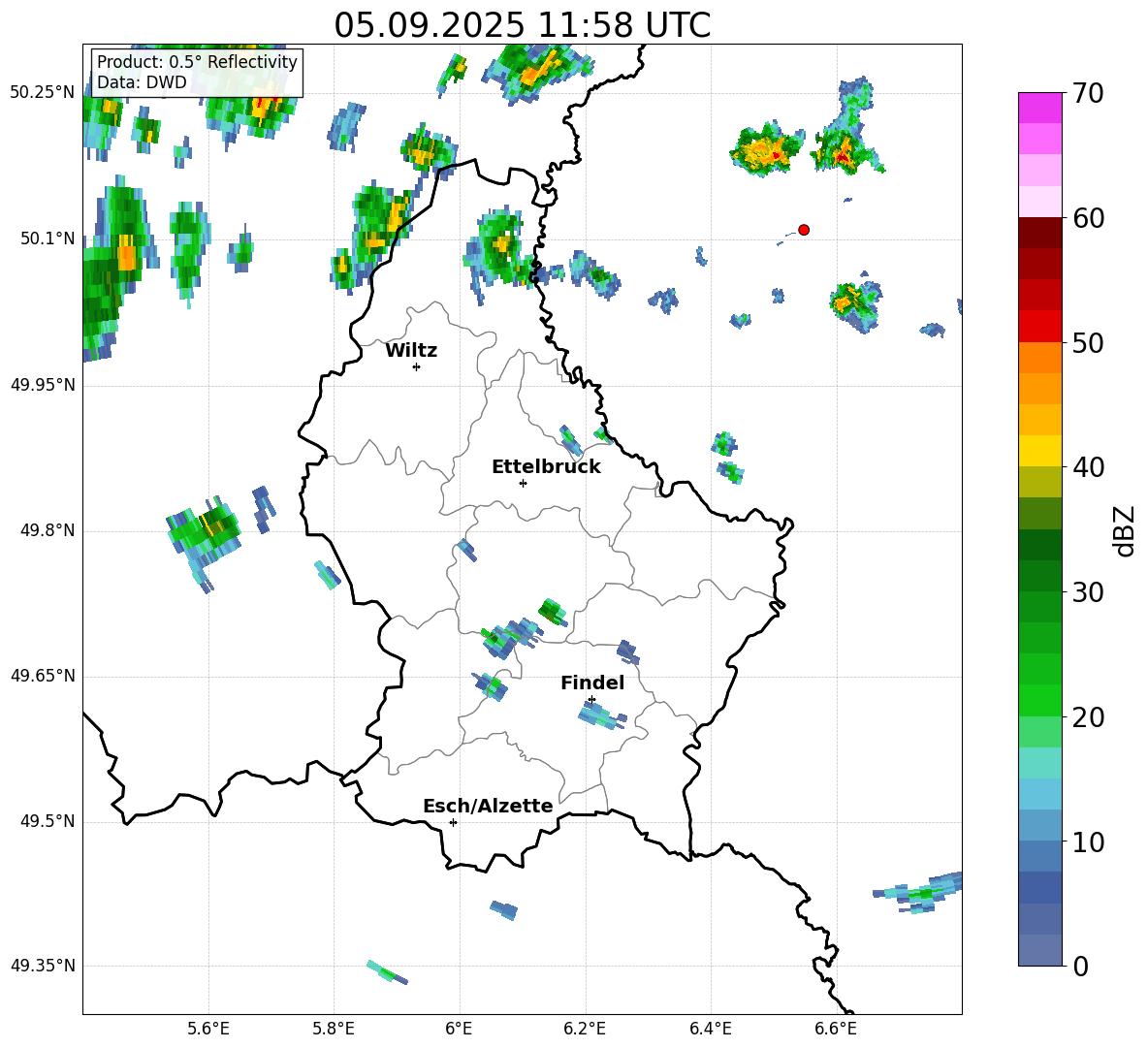Click the Ettelbruck city label
Image resolution: width=1148 pixels, height=1048 pixels.
546,467
